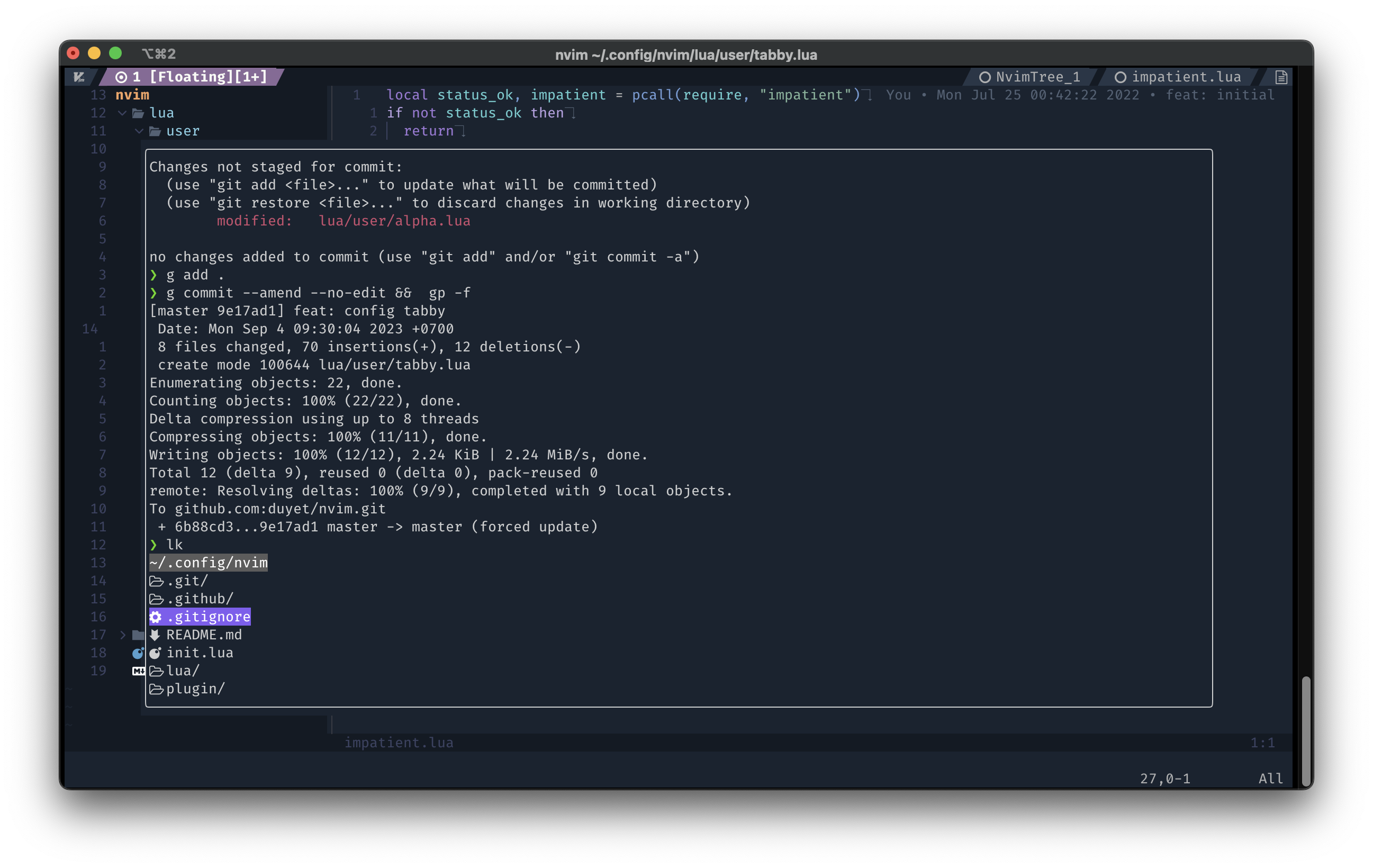Collapse the lua folder chevron
1373x868 pixels.
click(123, 113)
